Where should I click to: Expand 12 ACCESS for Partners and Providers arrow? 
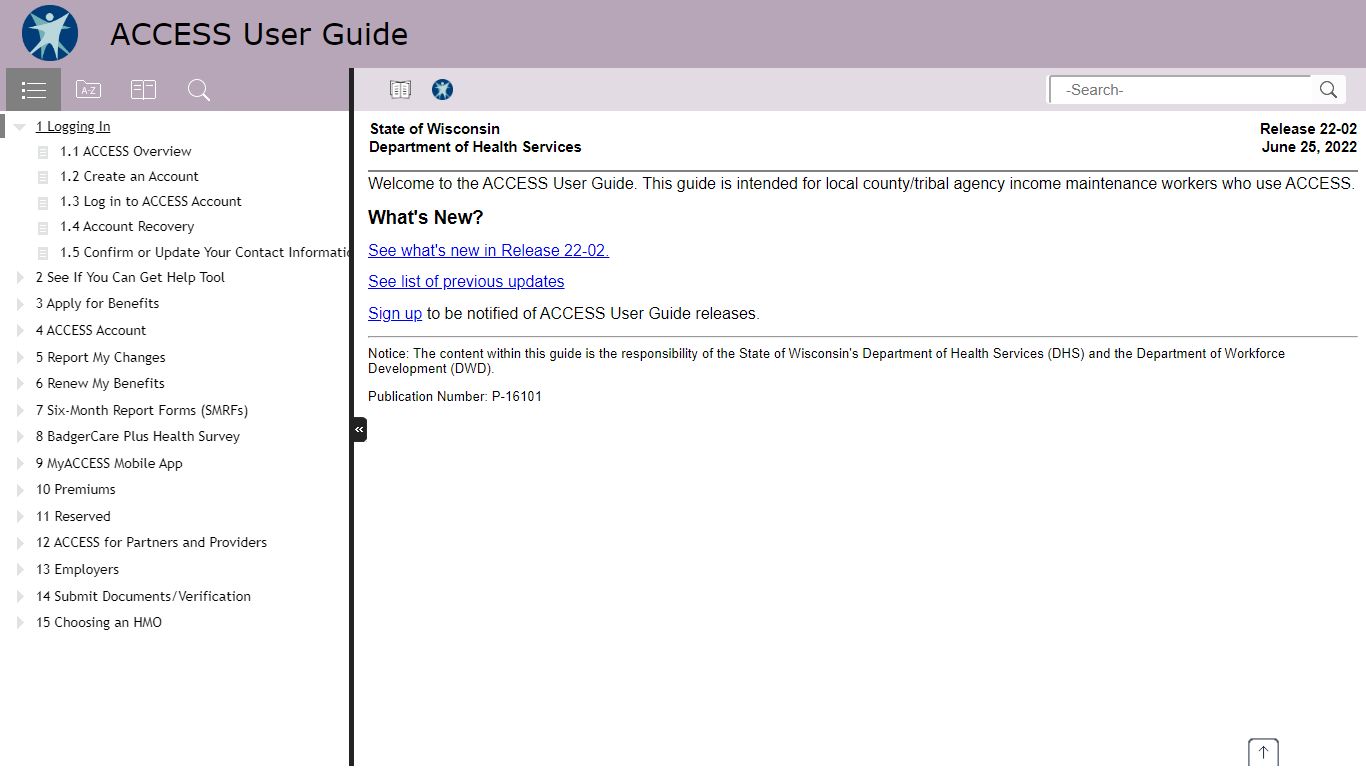[20, 543]
